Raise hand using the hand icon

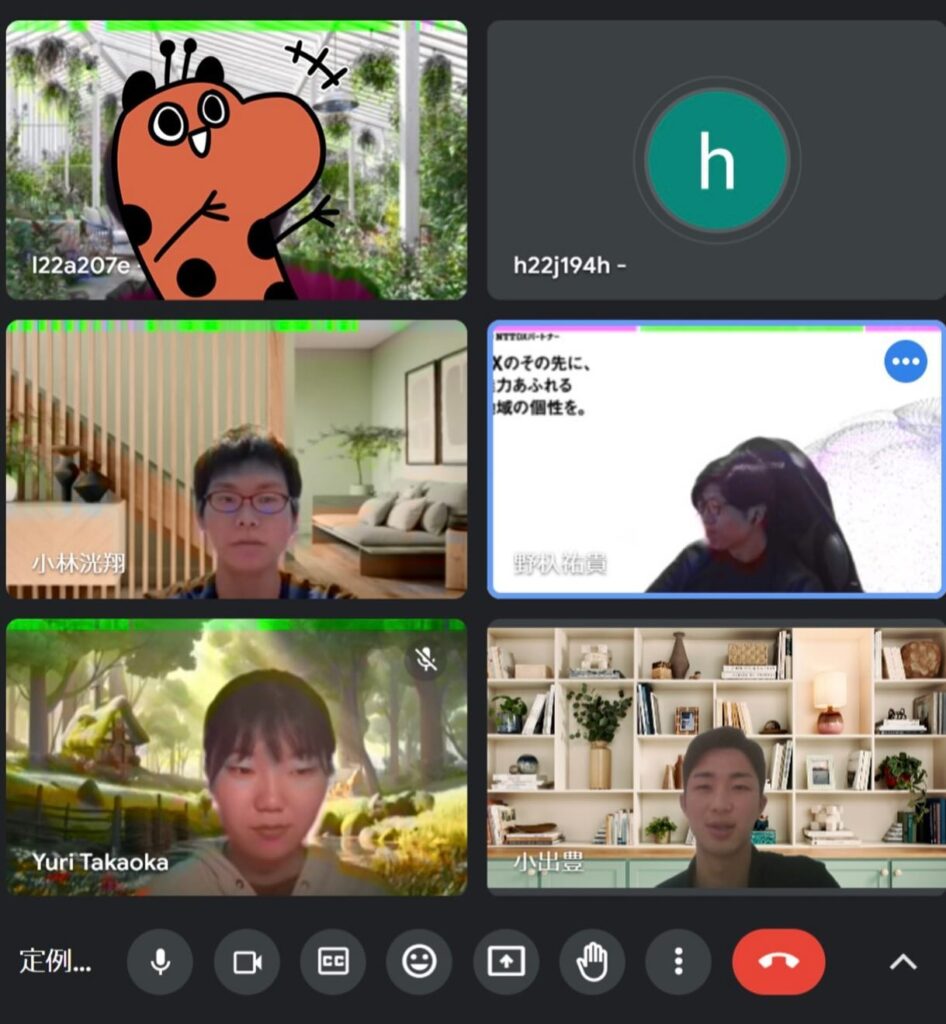coord(592,961)
